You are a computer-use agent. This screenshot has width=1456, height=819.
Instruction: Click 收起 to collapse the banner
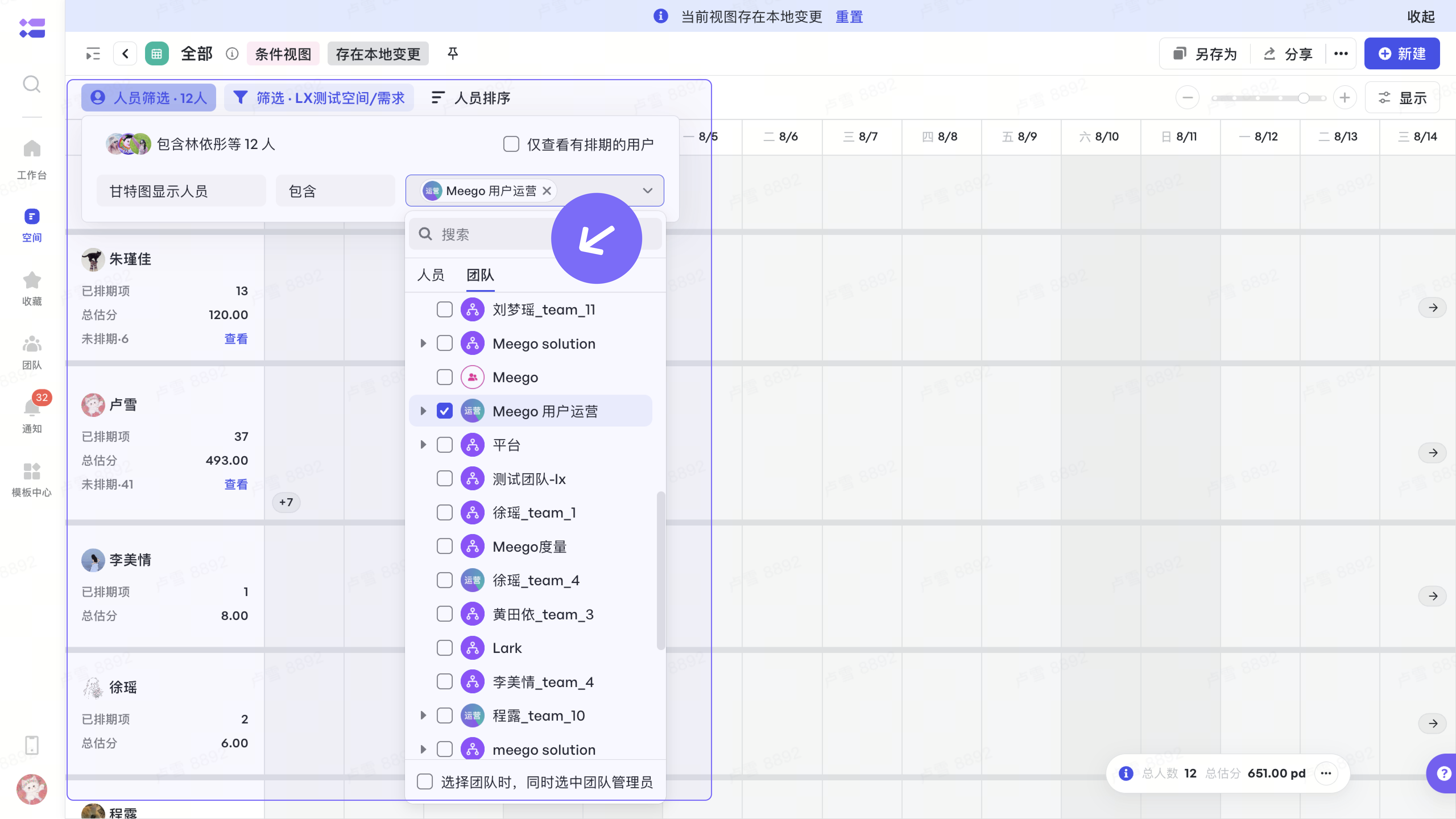point(1421,17)
